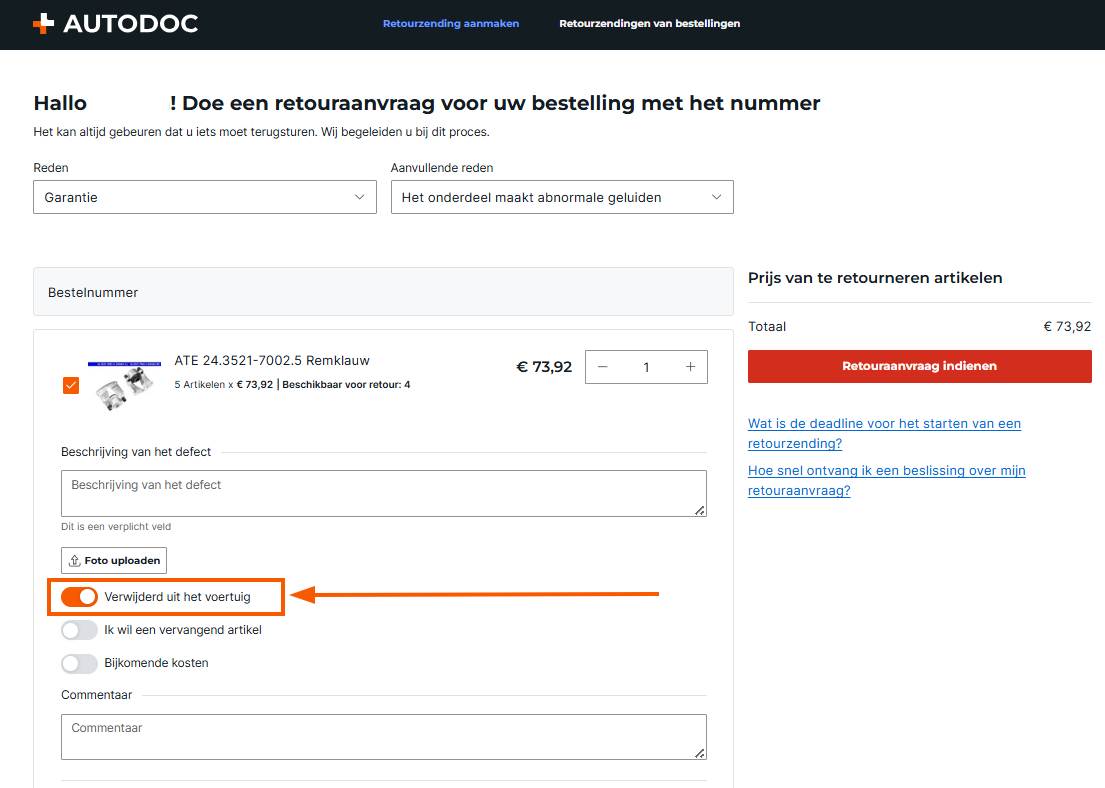Click the Commentaar text area
This screenshot has height=788, width=1105.
click(x=383, y=737)
